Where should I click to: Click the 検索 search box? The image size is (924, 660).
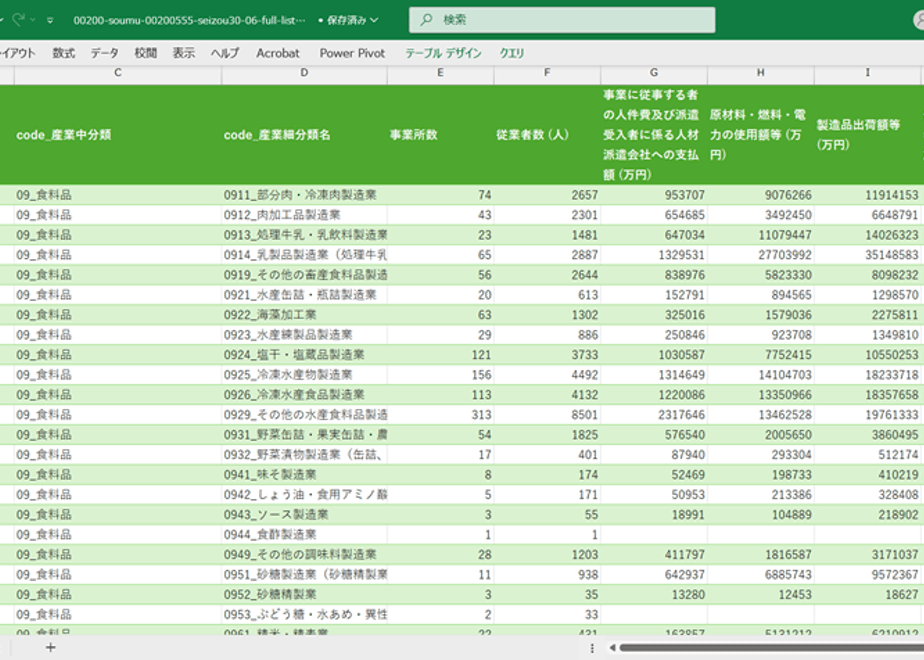click(x=562, y=20)
